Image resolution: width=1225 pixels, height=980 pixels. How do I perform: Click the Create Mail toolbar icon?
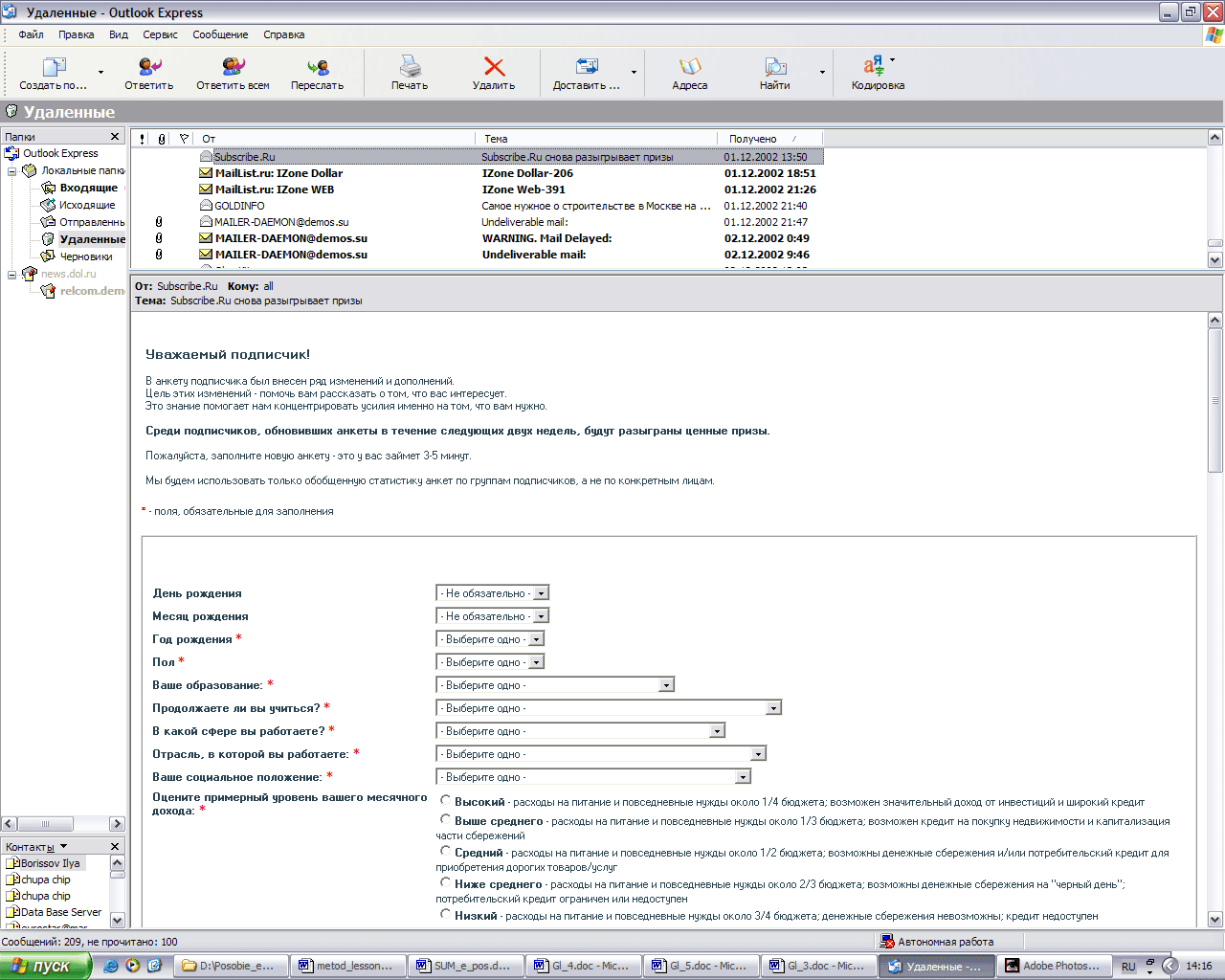[54, 67]
